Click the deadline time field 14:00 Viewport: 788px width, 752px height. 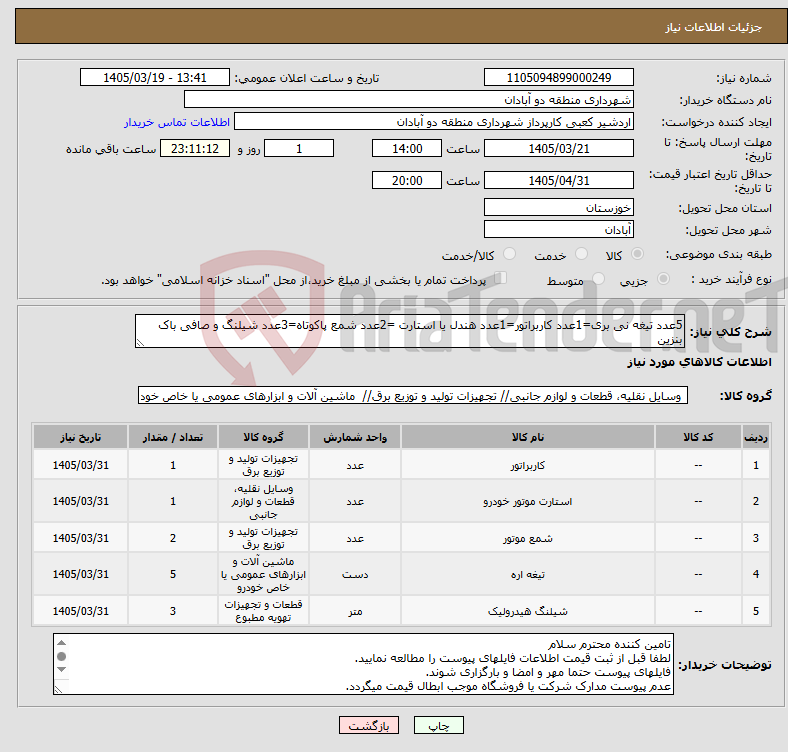coord(407,148)
